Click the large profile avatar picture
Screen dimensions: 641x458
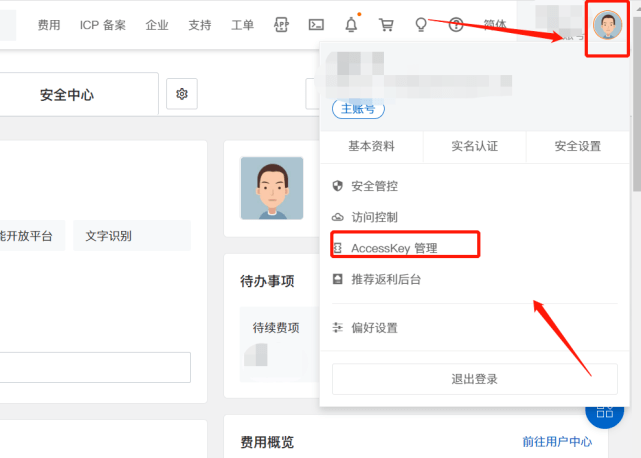272,188
